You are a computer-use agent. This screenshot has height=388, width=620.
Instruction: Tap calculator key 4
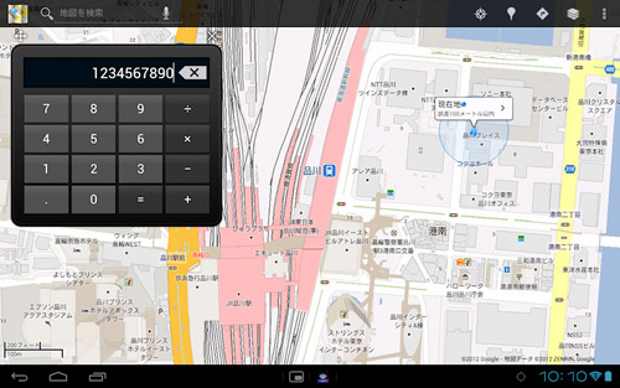(46, 139)
